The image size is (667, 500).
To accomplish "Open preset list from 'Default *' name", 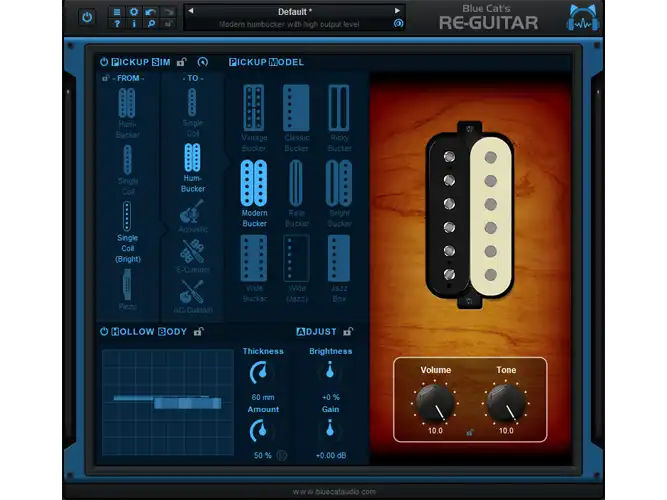I will click(294, 11).
